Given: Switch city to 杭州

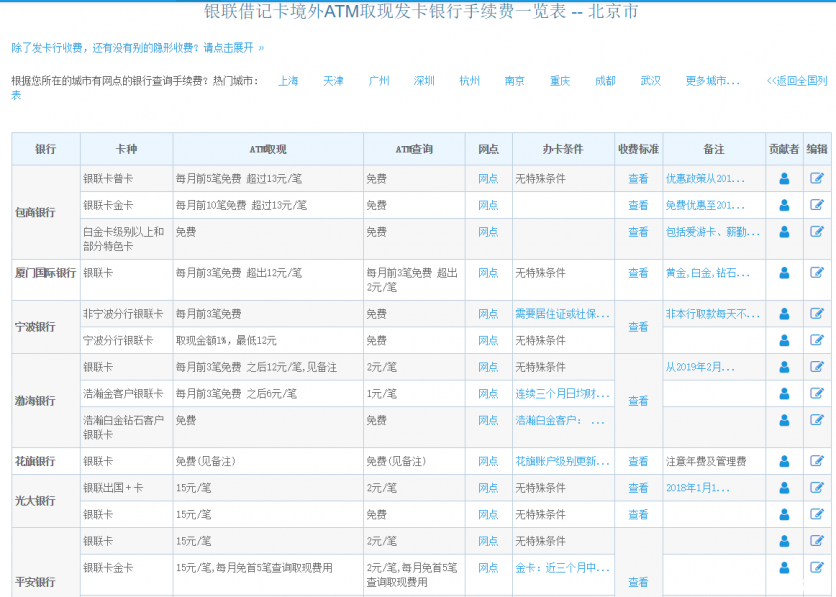Looking at the screenshot, I should pos(469,81).
